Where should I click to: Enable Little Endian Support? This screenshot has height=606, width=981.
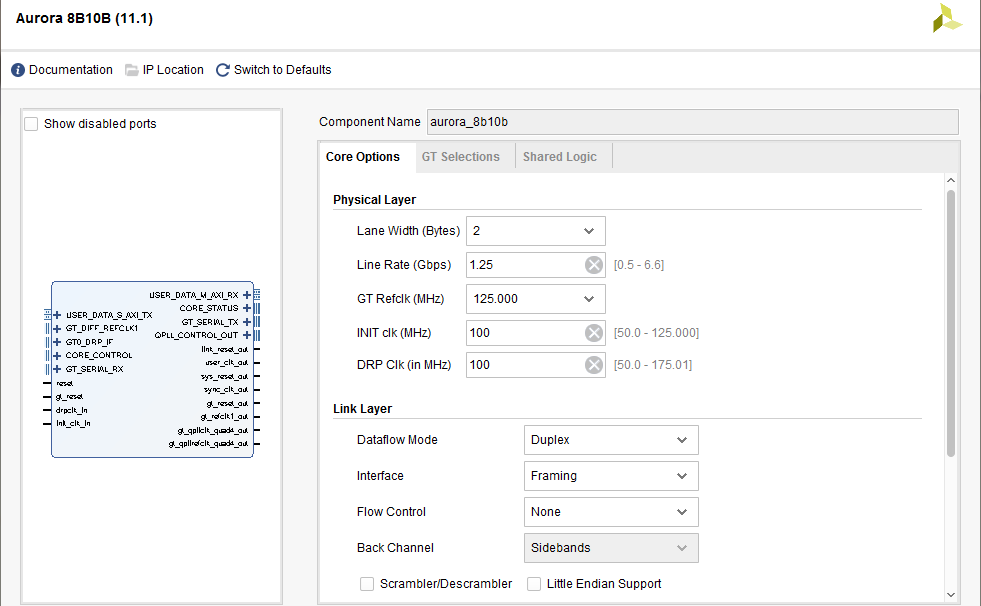[534, 583]
